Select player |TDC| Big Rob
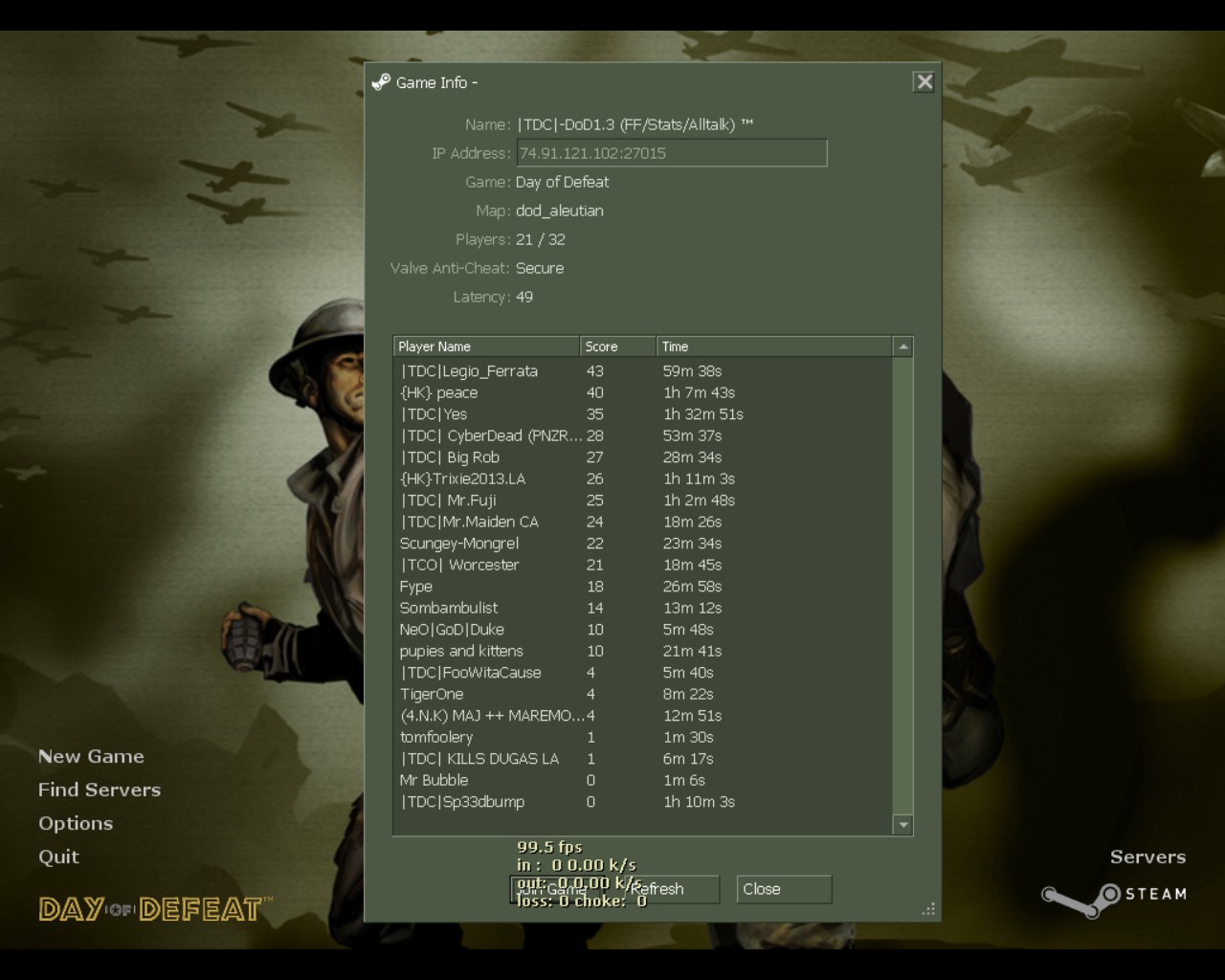Viewport: 1225px width, 980px height. [x=643, y=457]
